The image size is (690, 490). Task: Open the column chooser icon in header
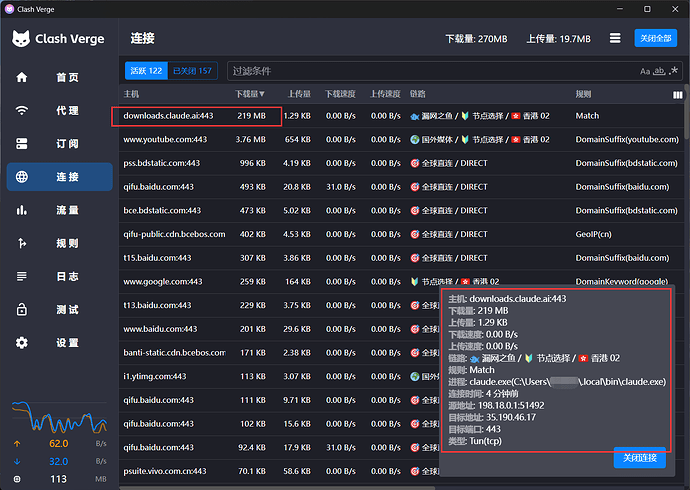pyautogui.click(x=678, y=95)
